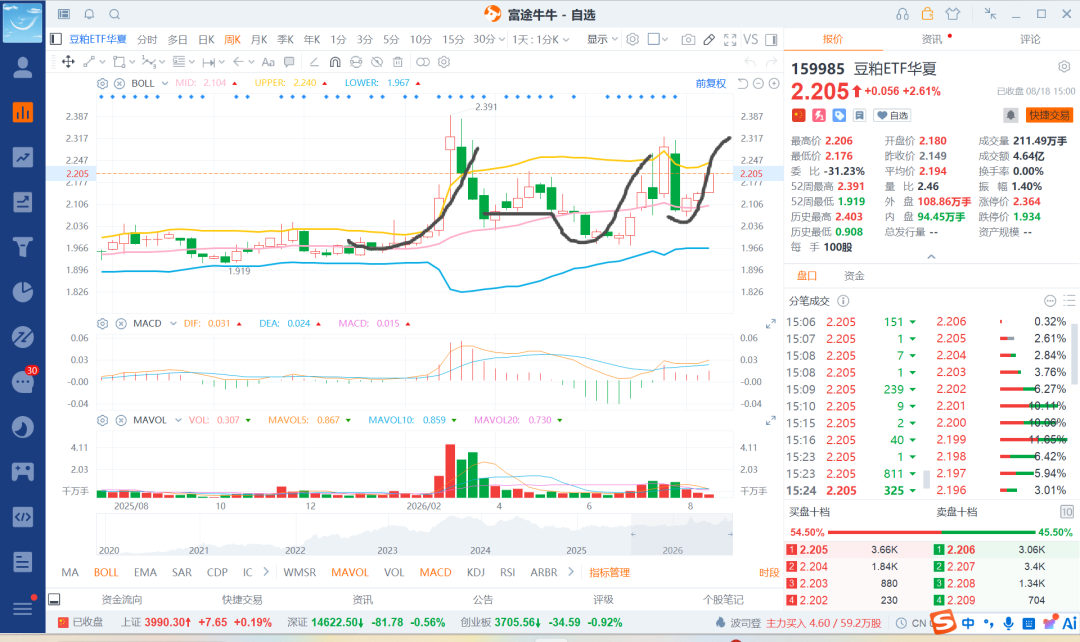Open the funnel screener sidebar icon
Image resolution: width=1080 pixels, height=642 pixels.
pyautogui.click(x=23, y=247)
